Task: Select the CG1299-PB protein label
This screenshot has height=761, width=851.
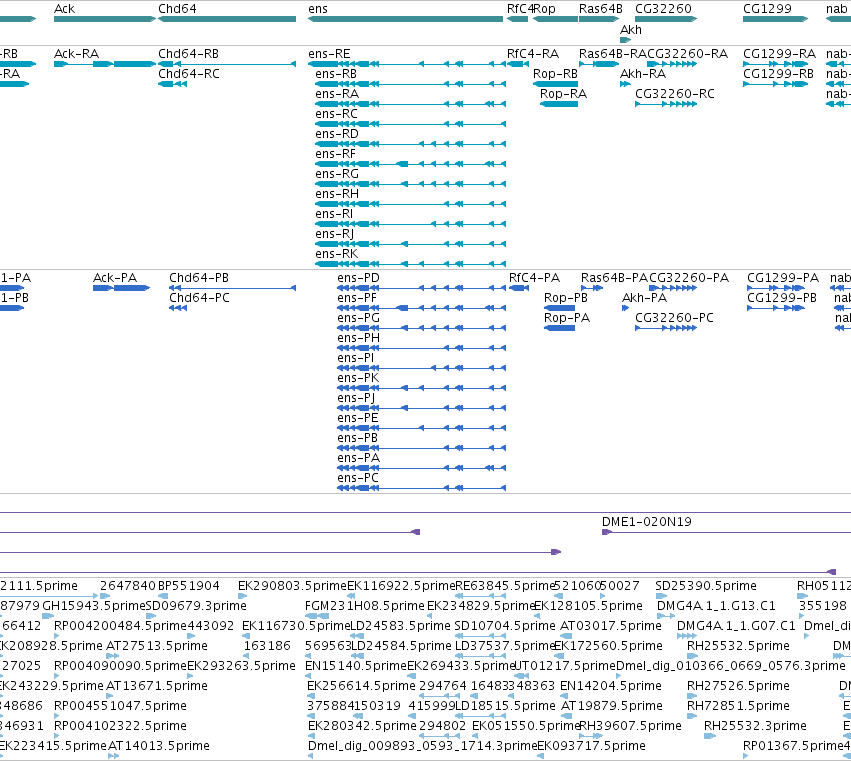Action: point(782,298)
